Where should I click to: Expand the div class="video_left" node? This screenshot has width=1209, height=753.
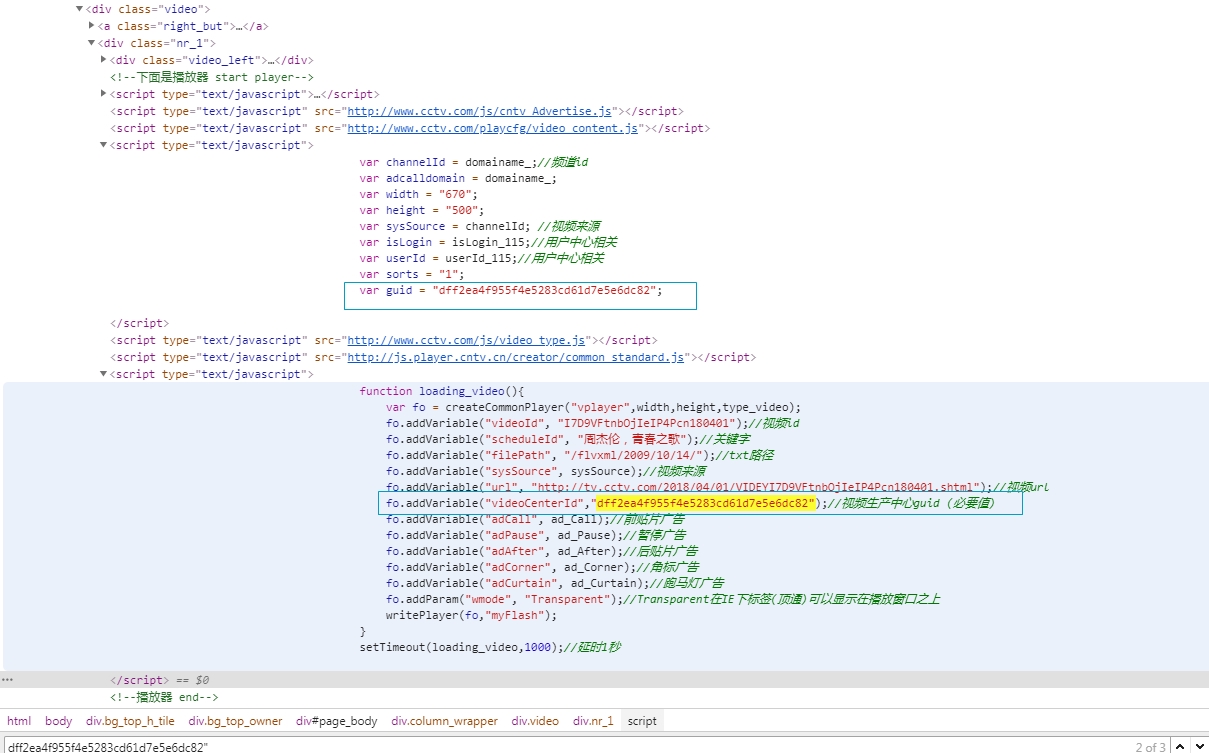coord(104,60)
